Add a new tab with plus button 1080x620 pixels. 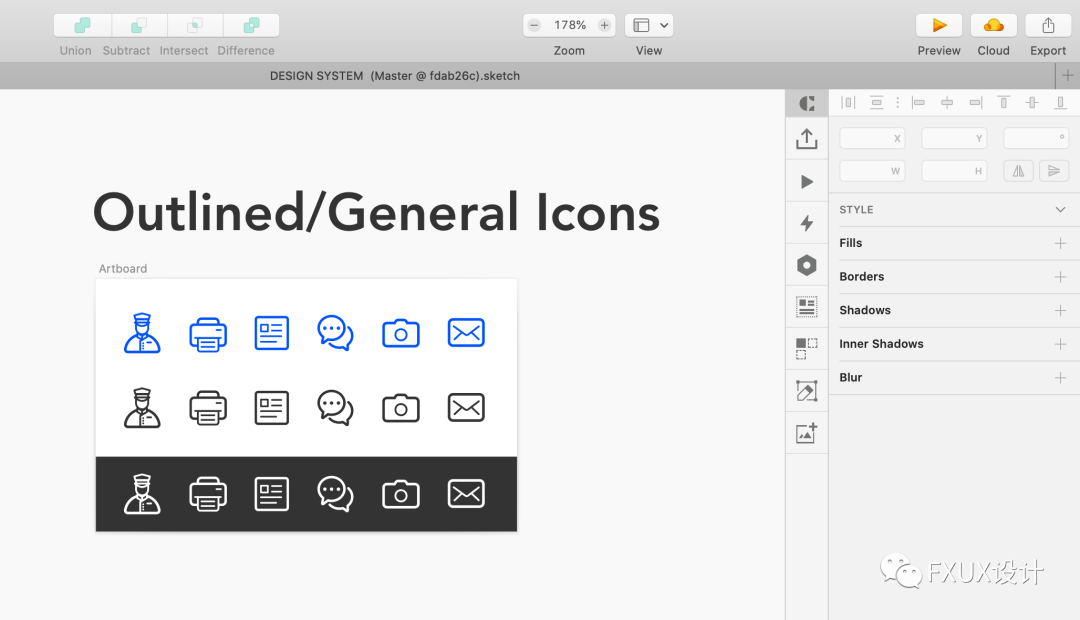pyautogui.click(x=1068, y=75)
